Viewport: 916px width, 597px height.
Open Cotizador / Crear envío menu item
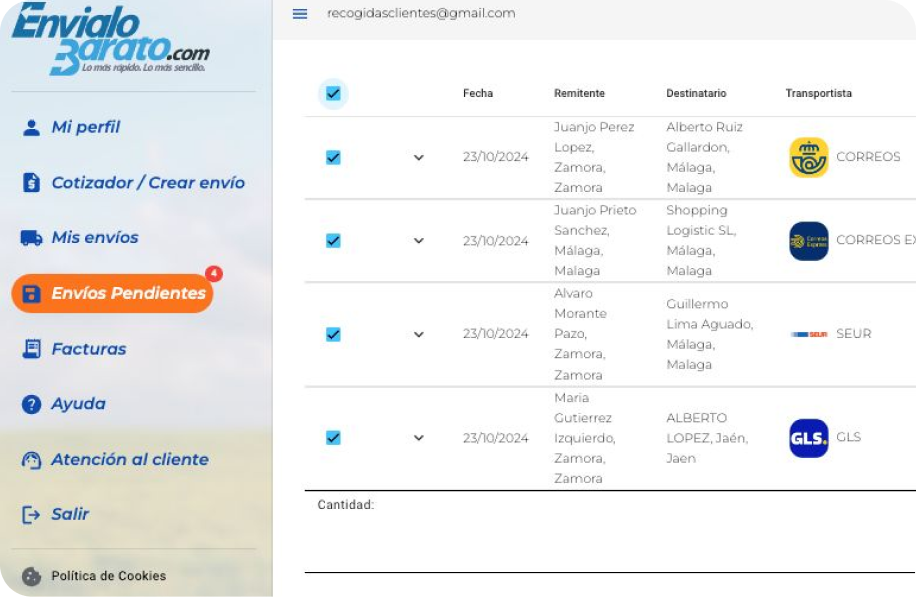pos(147,183)
